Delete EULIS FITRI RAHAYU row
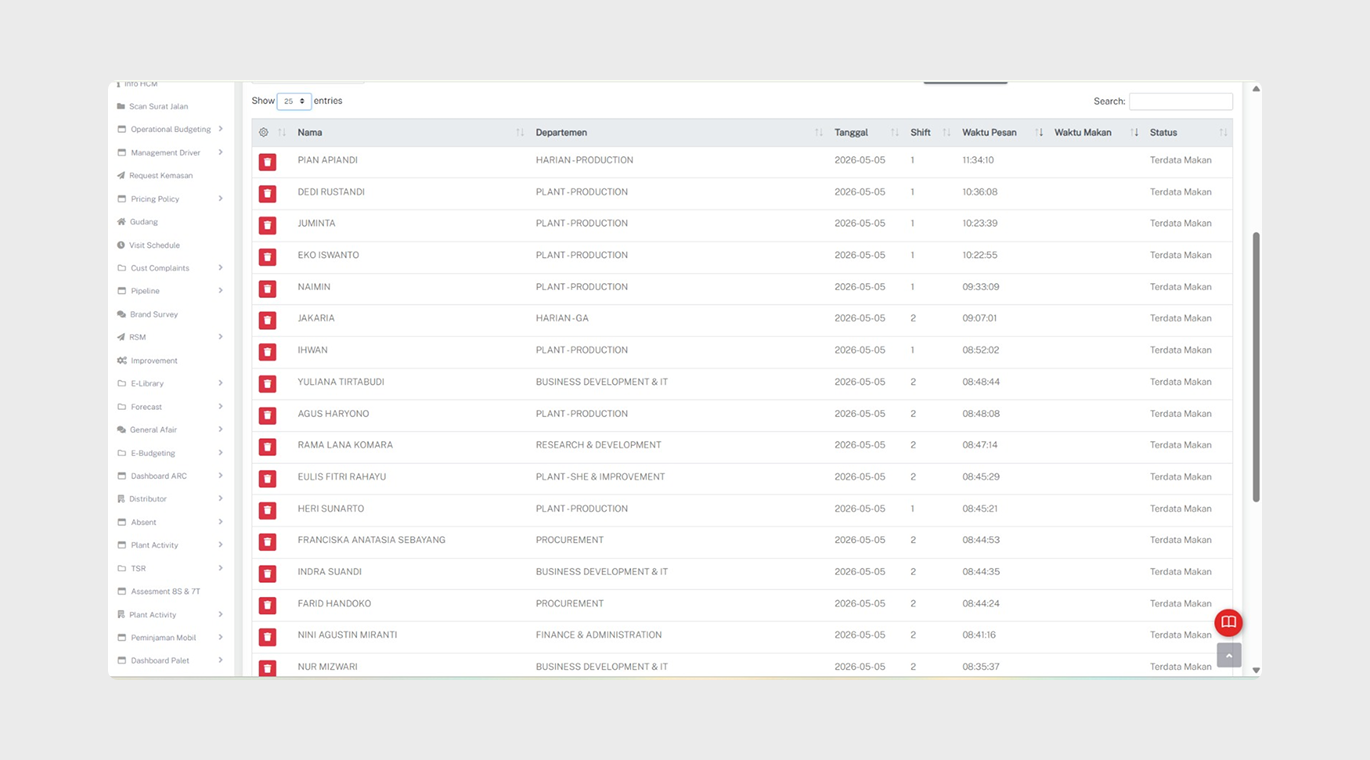The image size is (1370, 760). [x=267, y=479]
